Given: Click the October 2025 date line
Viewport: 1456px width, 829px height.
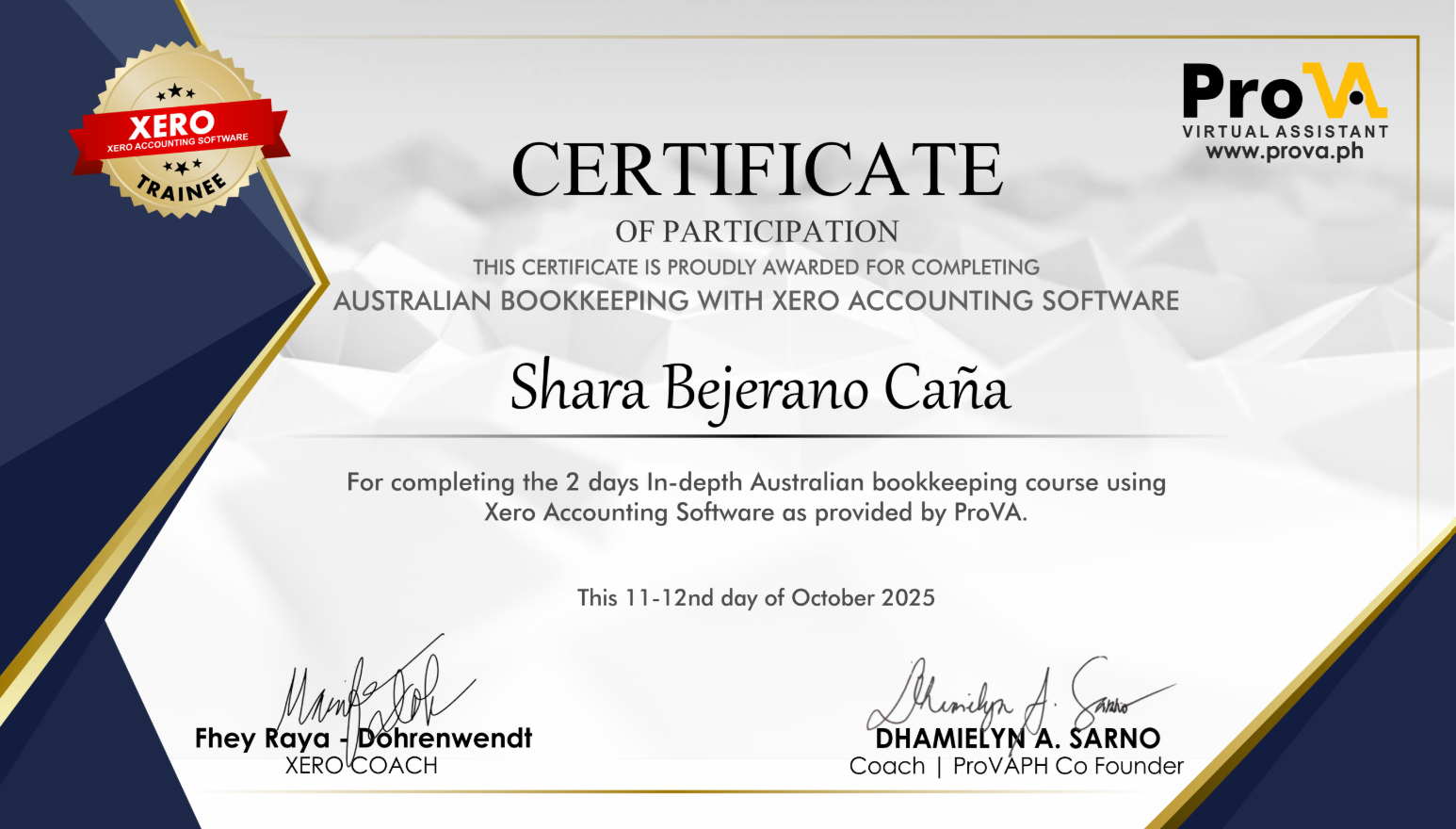Looking at the screenshot, I should (x=755, y=597).
